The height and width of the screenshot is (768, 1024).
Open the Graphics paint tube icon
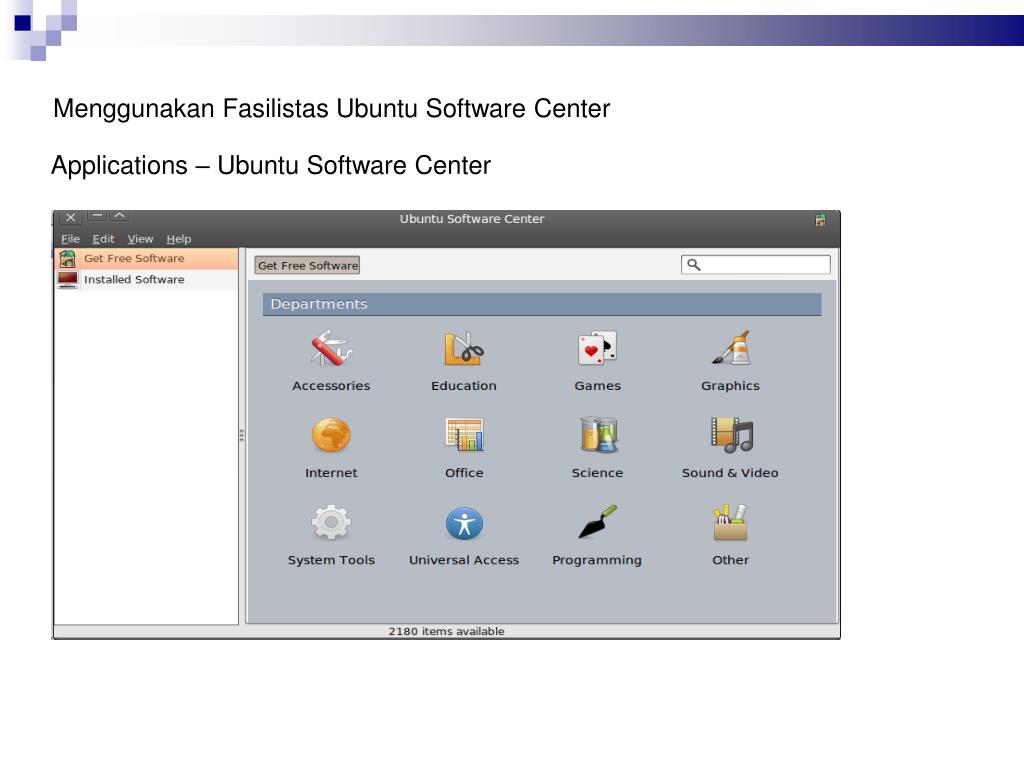tap(731, 348)
